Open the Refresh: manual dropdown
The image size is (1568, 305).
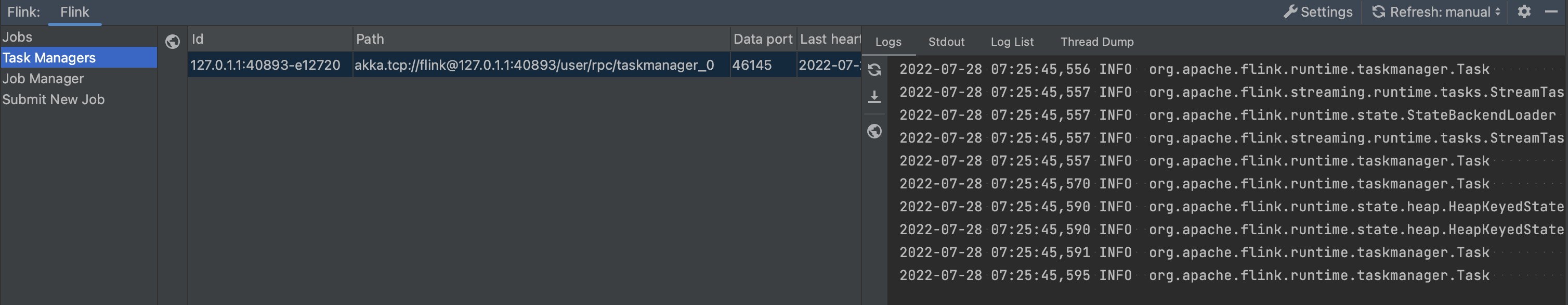tap(1436, 11)
